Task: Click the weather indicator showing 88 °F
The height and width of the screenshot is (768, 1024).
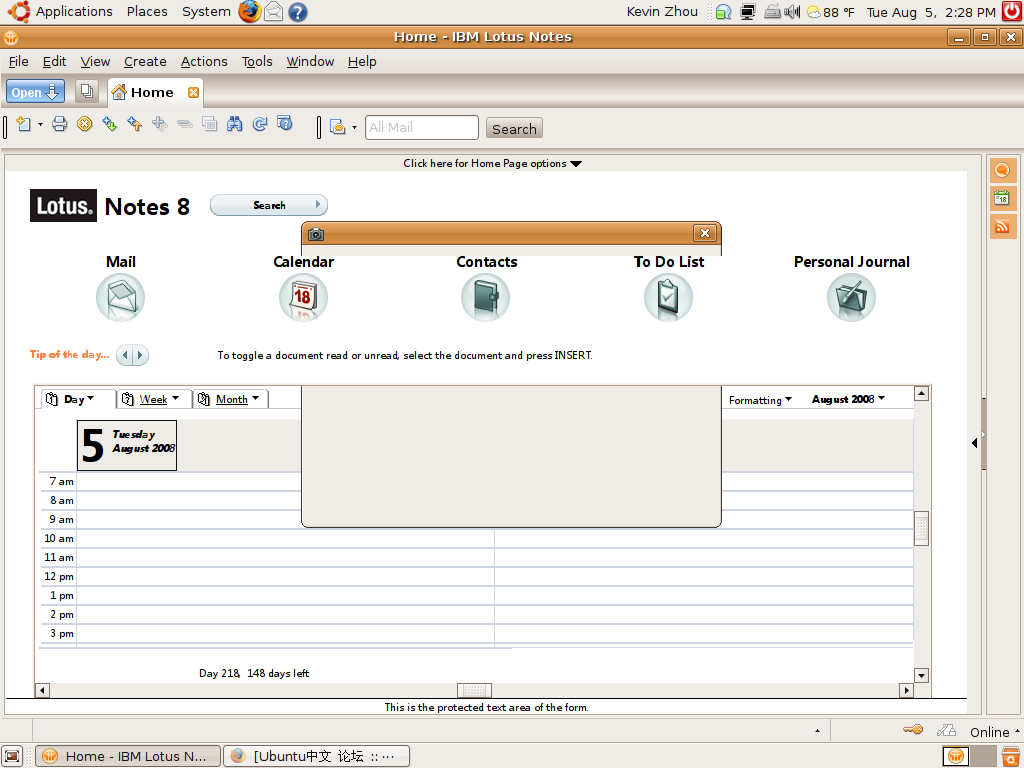Action: click(x=831, y=12)
